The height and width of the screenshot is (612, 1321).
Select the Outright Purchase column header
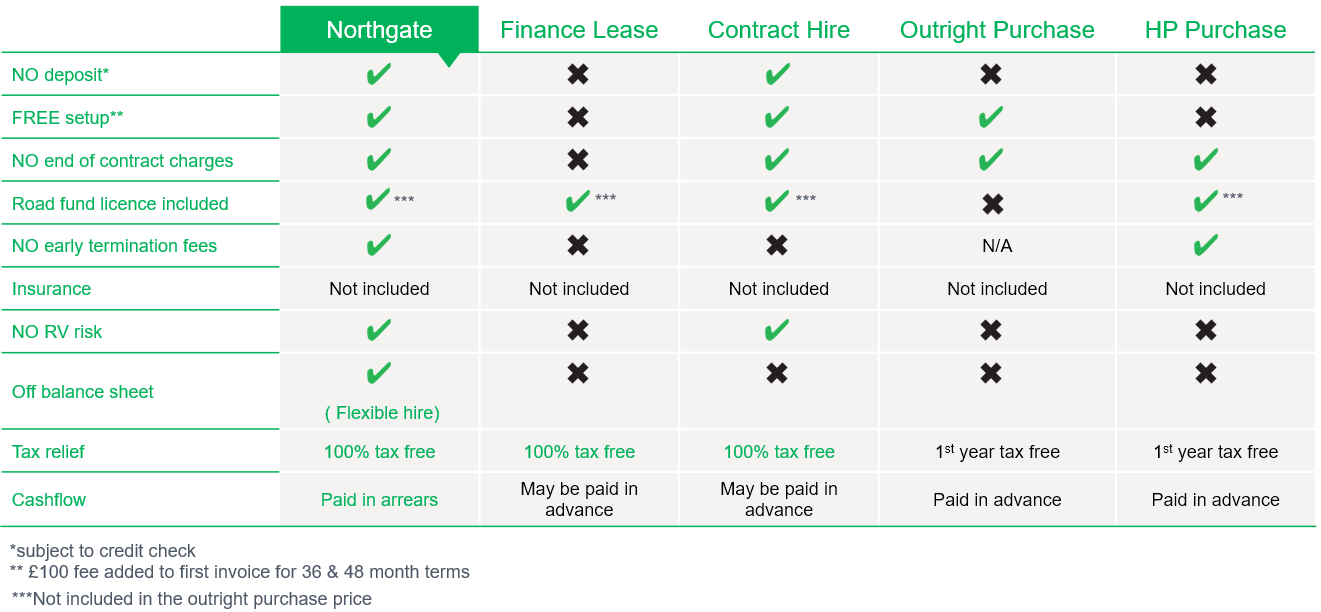997,30
